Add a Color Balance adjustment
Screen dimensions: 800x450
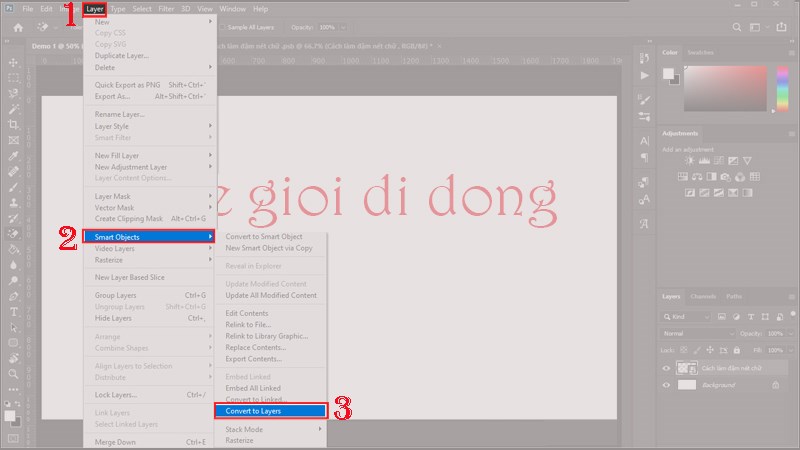coord(697,177)
